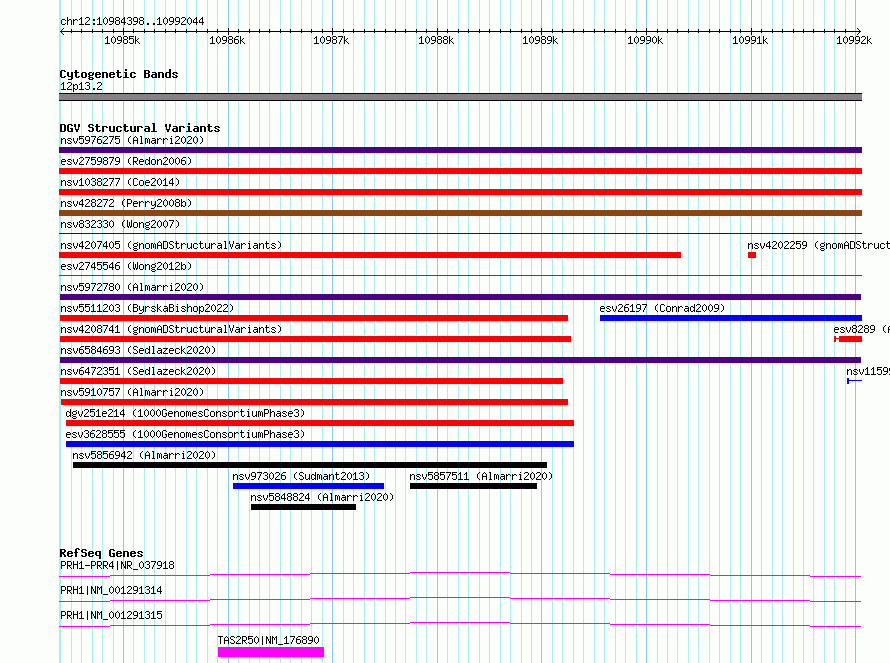890x663 pixels.
Task: Click the chr12:10984398..10992044 coordinate text
Action: coord(132,21)
